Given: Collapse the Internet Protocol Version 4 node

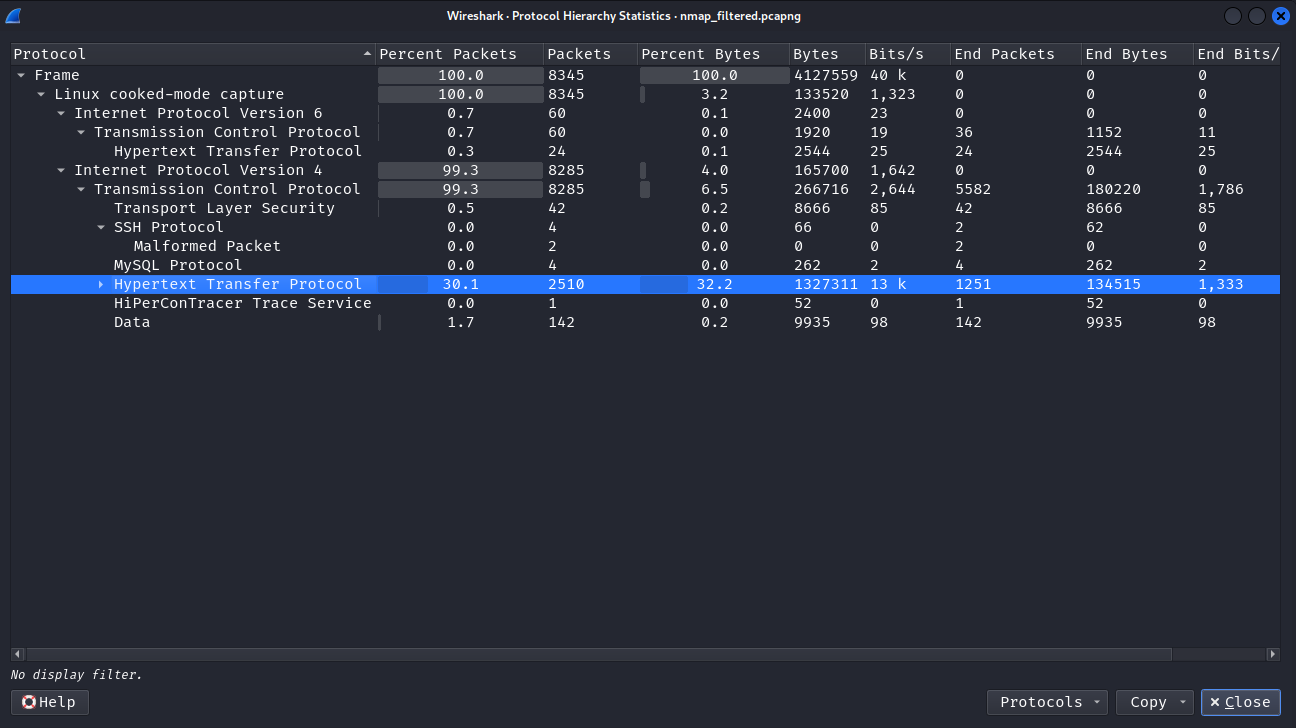Looking at the screenshot, I should (x=61, y=170).
